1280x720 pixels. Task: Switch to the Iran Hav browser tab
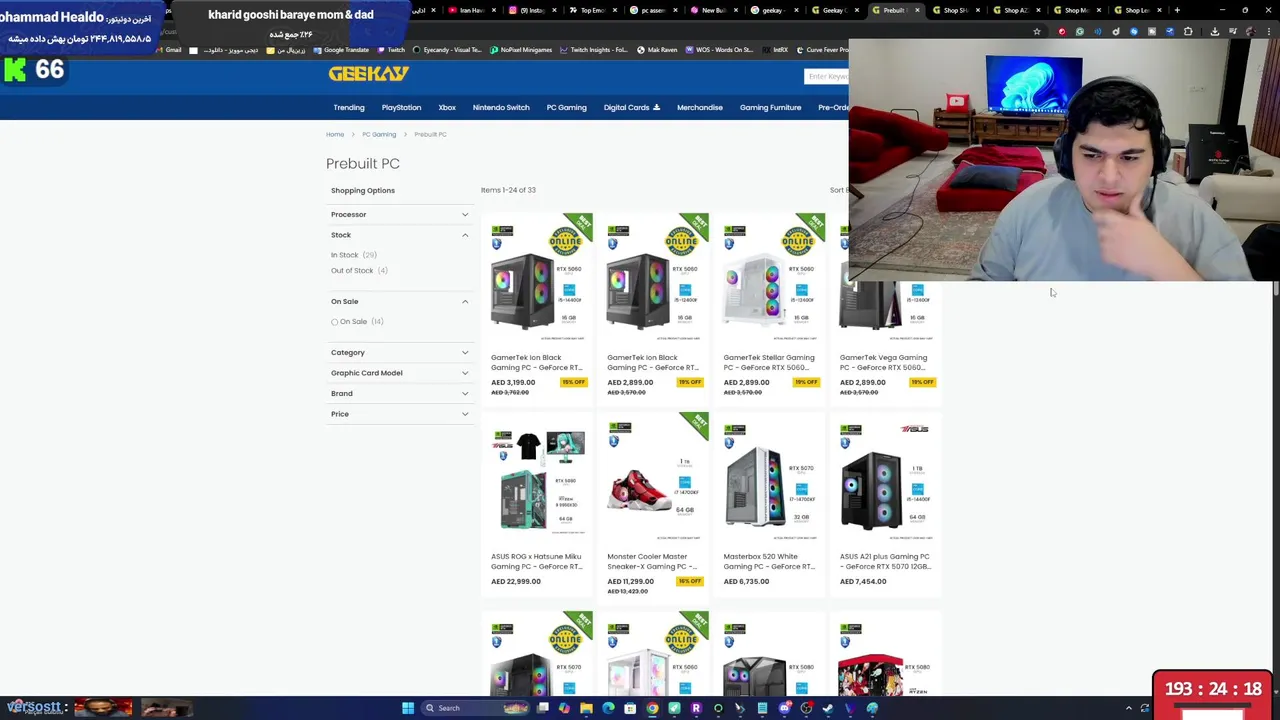tap(470, 10)
